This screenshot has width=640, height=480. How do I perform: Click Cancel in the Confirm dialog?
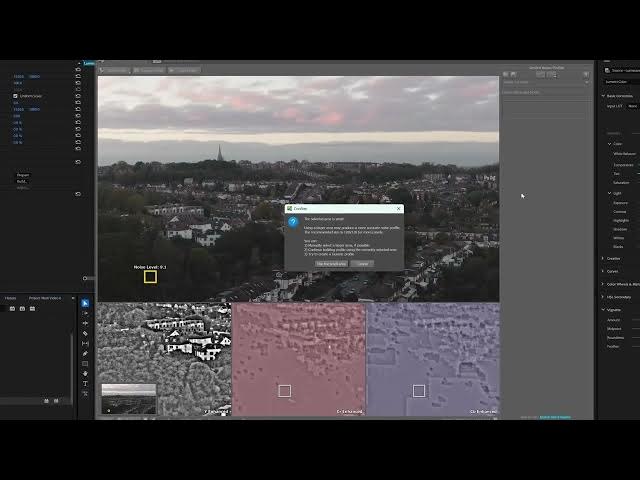coord(362,264)
